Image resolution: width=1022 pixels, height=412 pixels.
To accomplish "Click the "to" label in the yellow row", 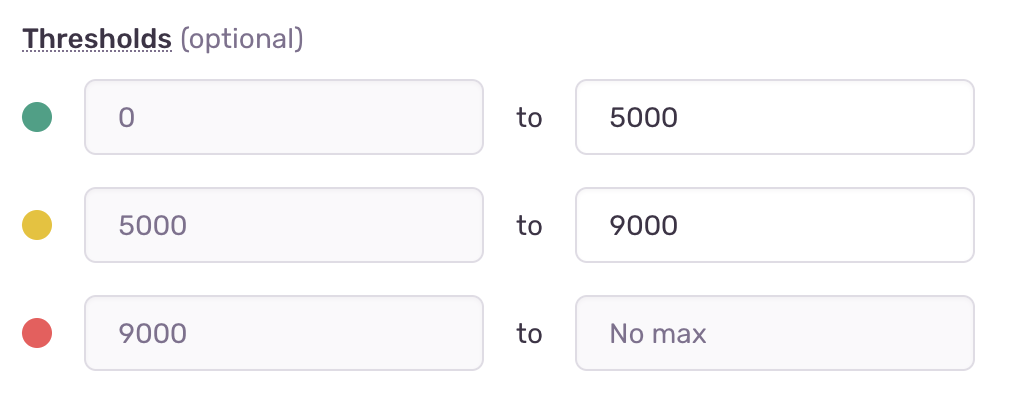I will coord(529,226).
